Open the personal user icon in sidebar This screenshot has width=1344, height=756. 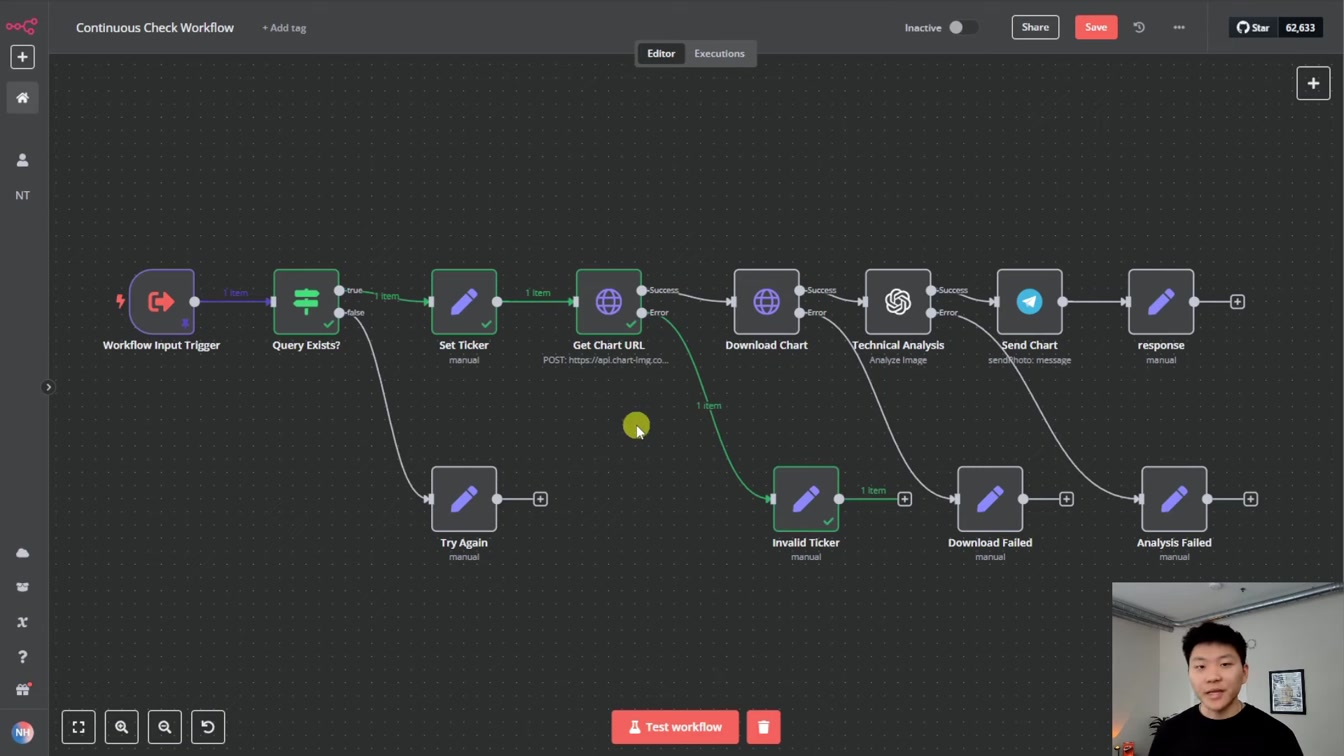click(x=22, y=160)
